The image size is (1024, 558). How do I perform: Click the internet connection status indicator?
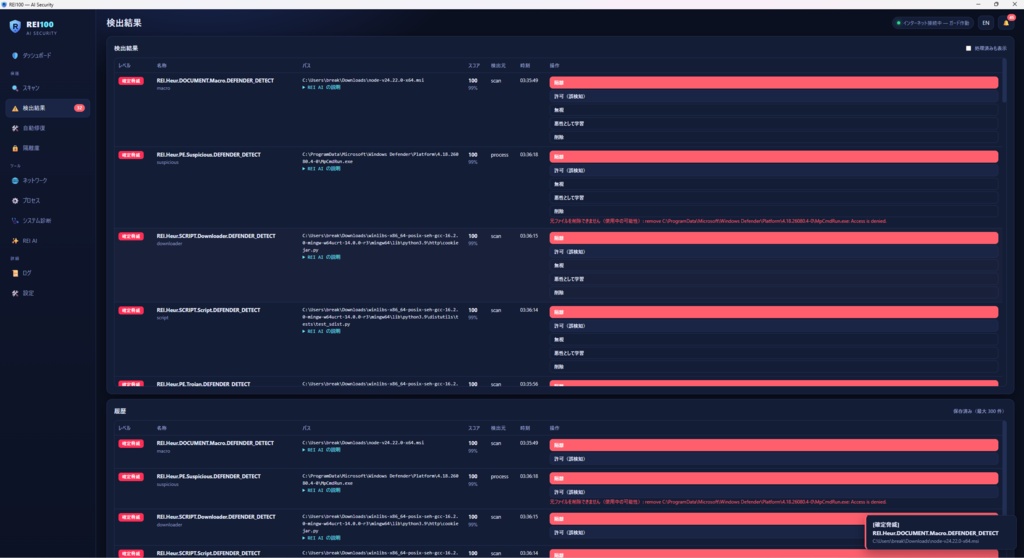pos(933,23)
